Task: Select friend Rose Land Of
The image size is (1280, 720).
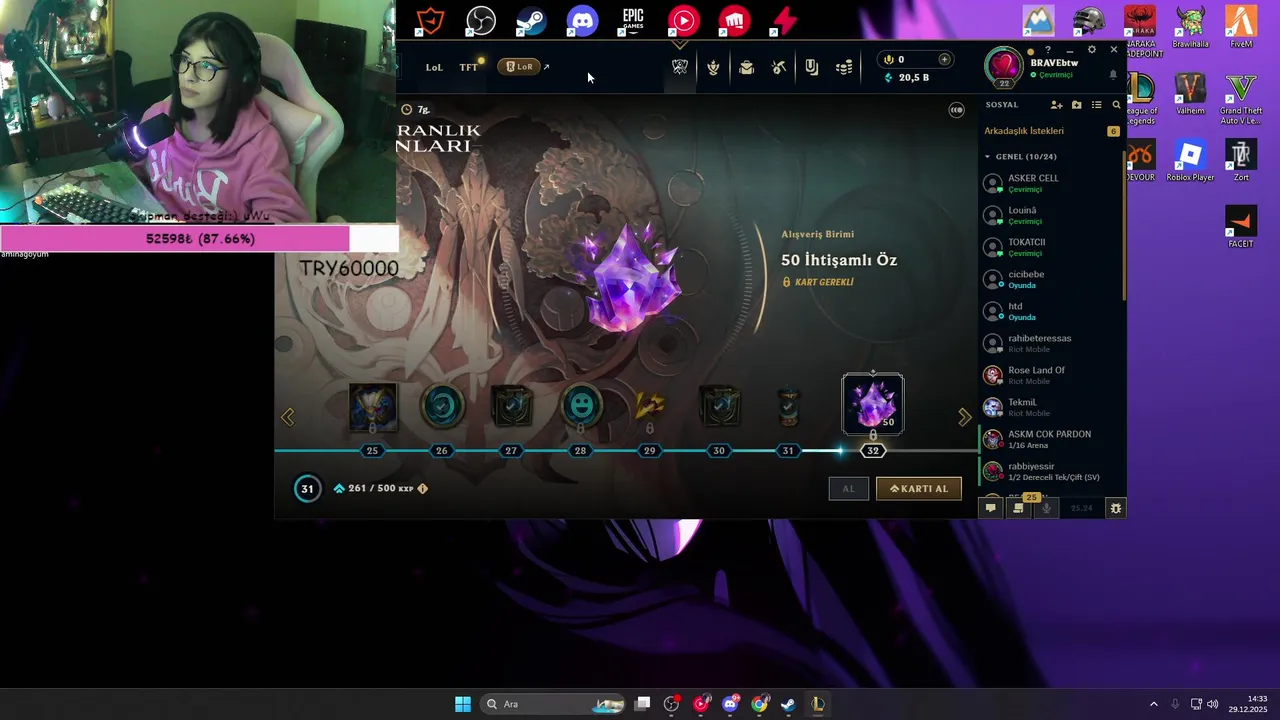Action: coord(1051,375)
